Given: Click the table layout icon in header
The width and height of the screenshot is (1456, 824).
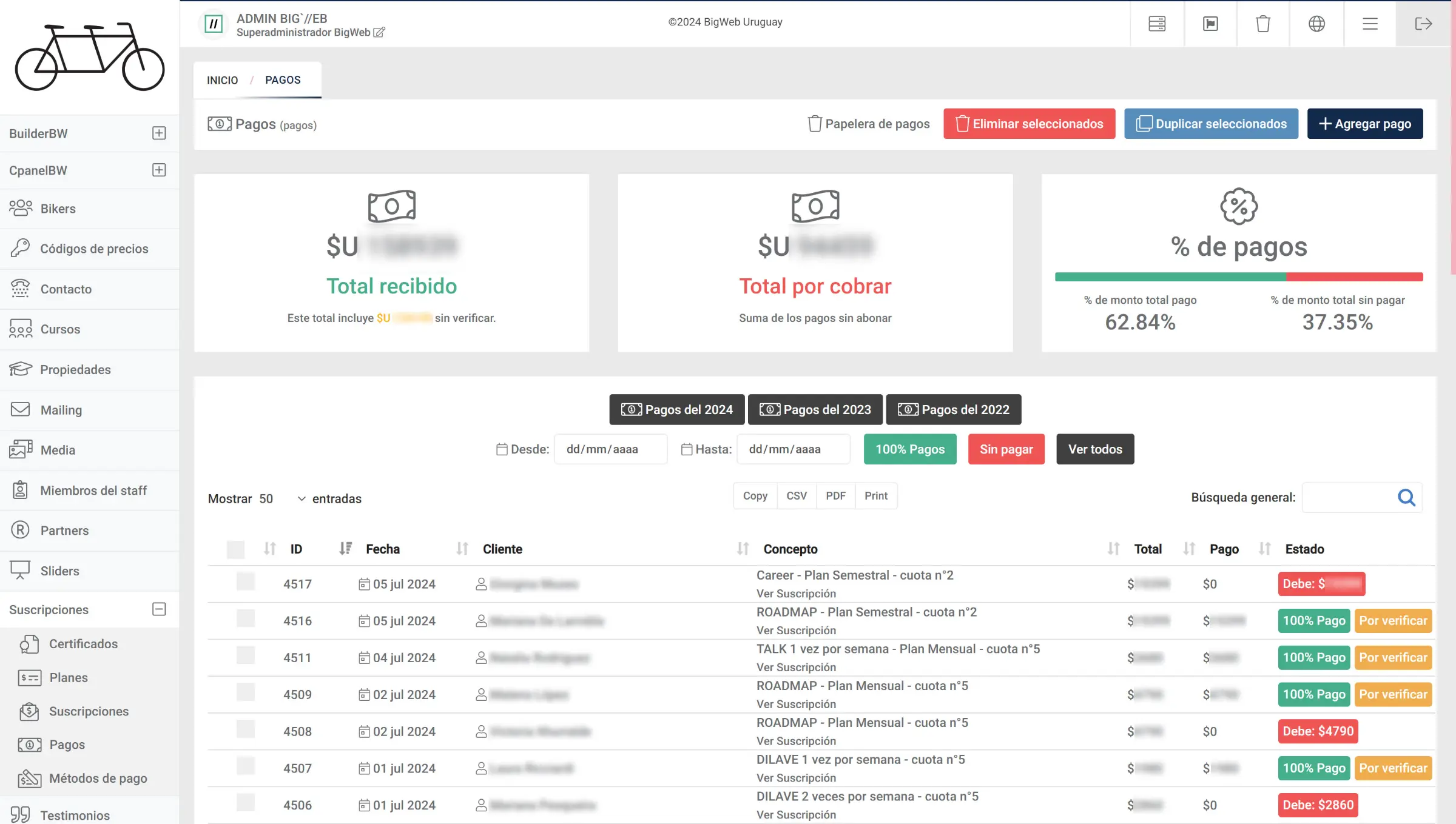Looking at the screenshot, I should [1157, 24].
